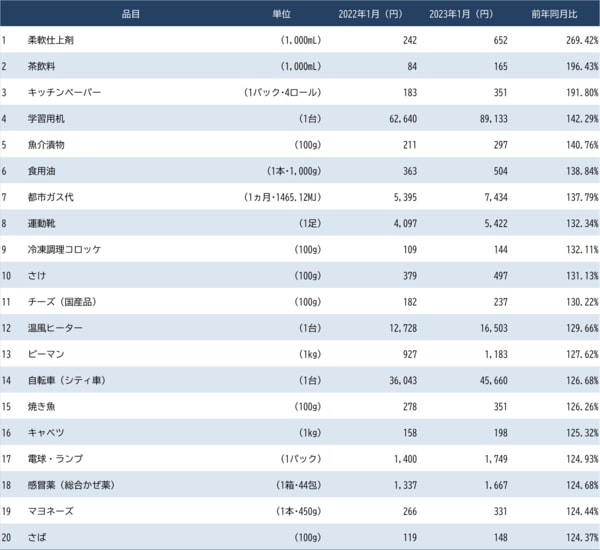Select the 焼き魚 item name
This screenshot has height=550, width=600.
(x=41, y=406)
